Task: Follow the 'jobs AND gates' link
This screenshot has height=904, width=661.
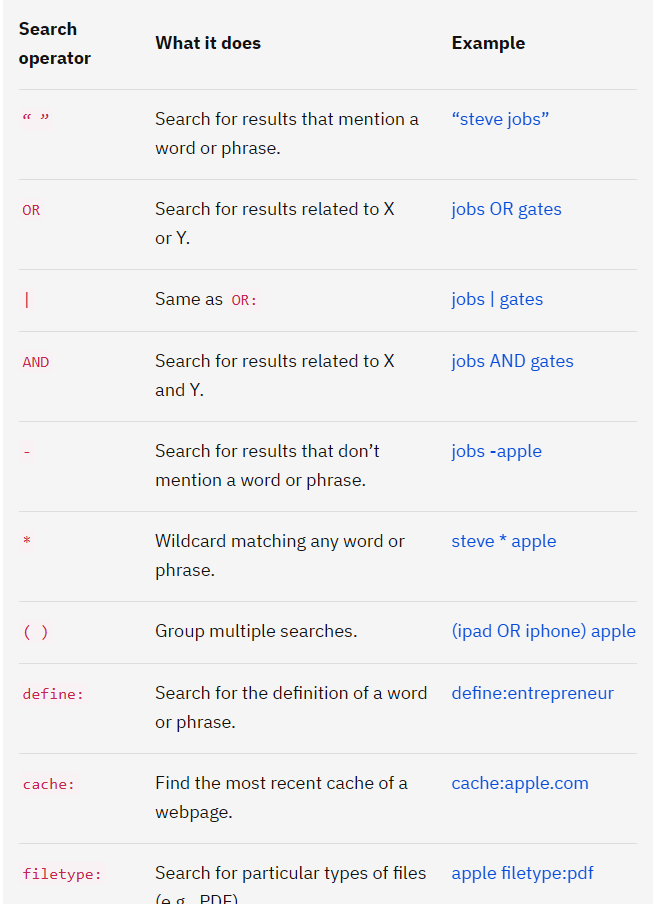Action: point(512,361)
